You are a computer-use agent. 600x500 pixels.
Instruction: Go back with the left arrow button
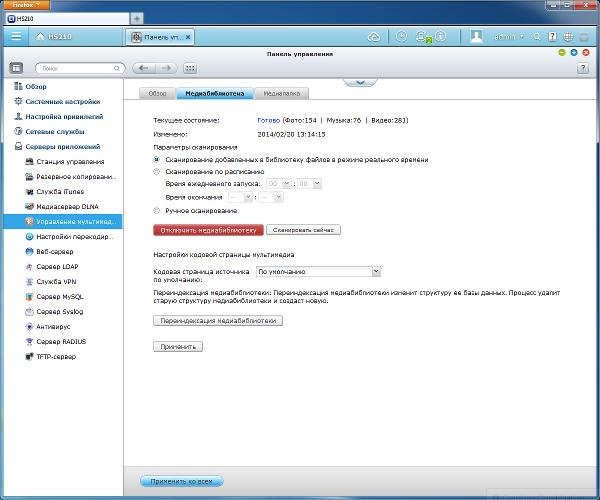click(144, 68)
